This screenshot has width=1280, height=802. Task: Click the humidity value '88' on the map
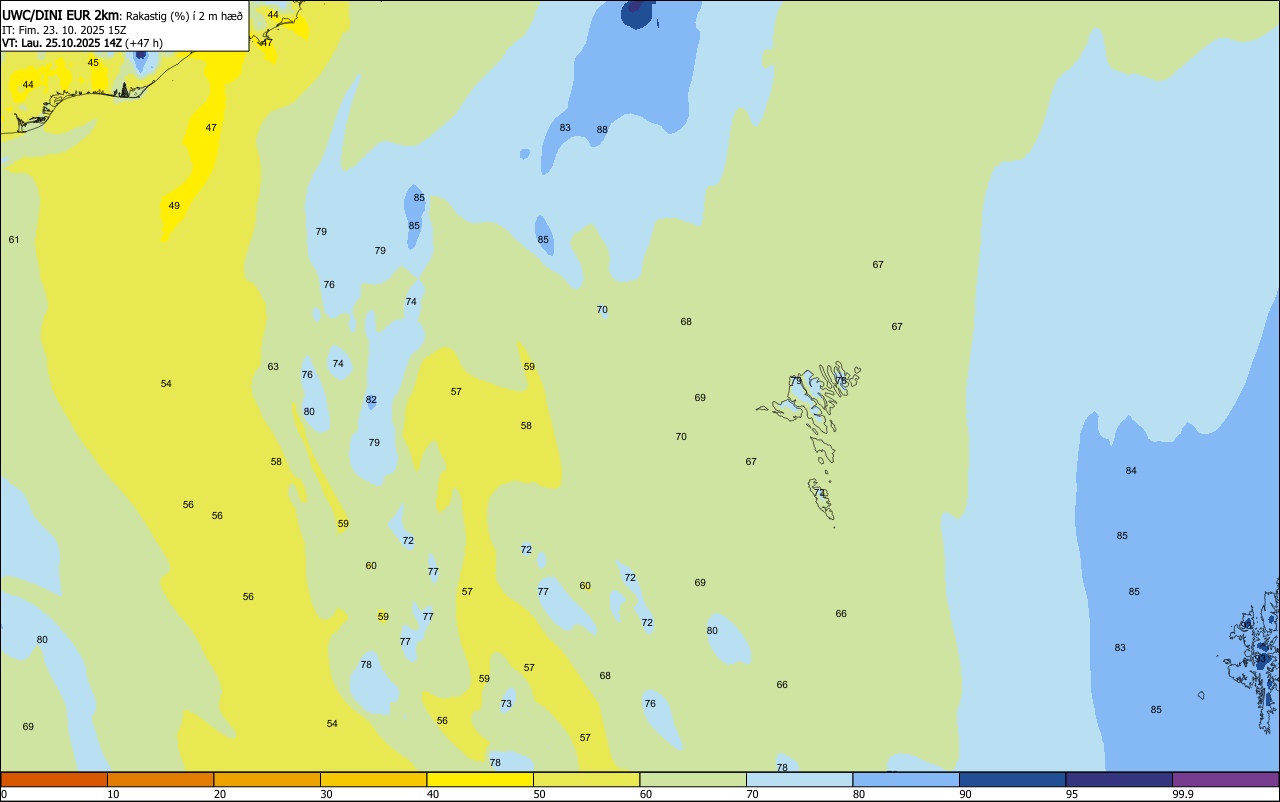click(x=602, y=130)
